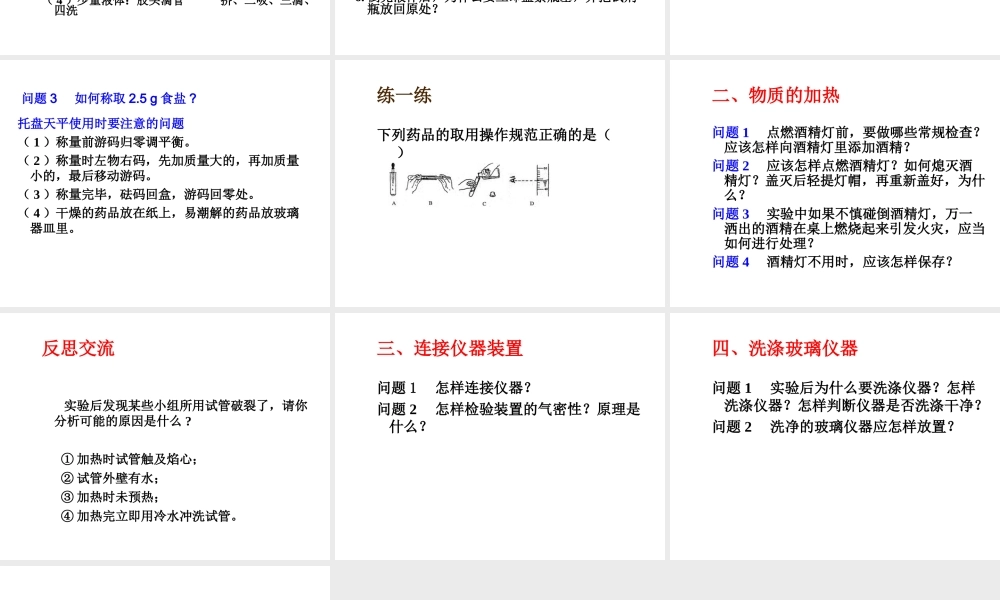
Task: Click item ② 试管外壁有水
Action: coord(110,478)
